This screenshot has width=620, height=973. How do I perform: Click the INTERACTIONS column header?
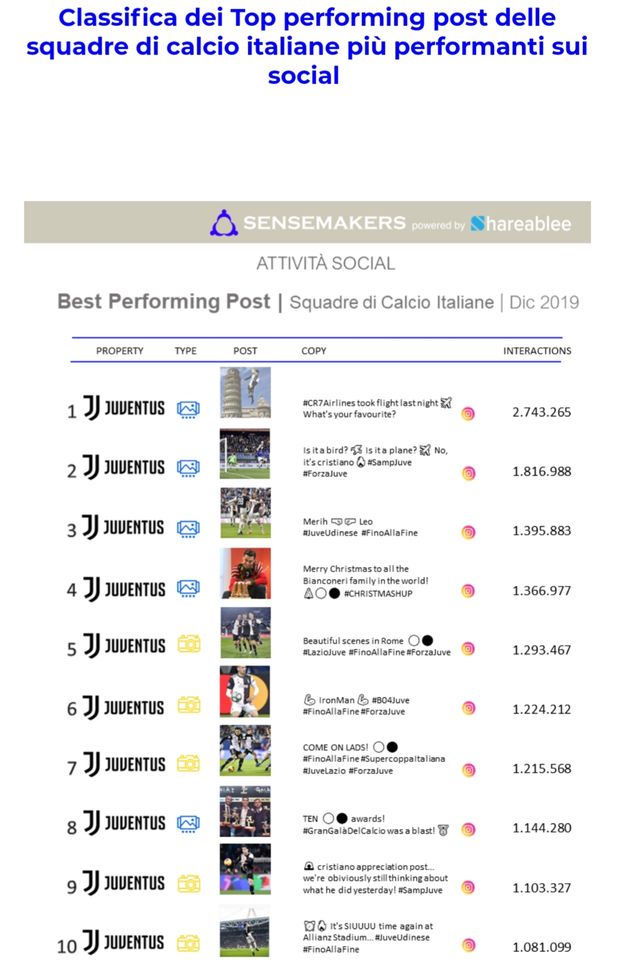[537, 351]
